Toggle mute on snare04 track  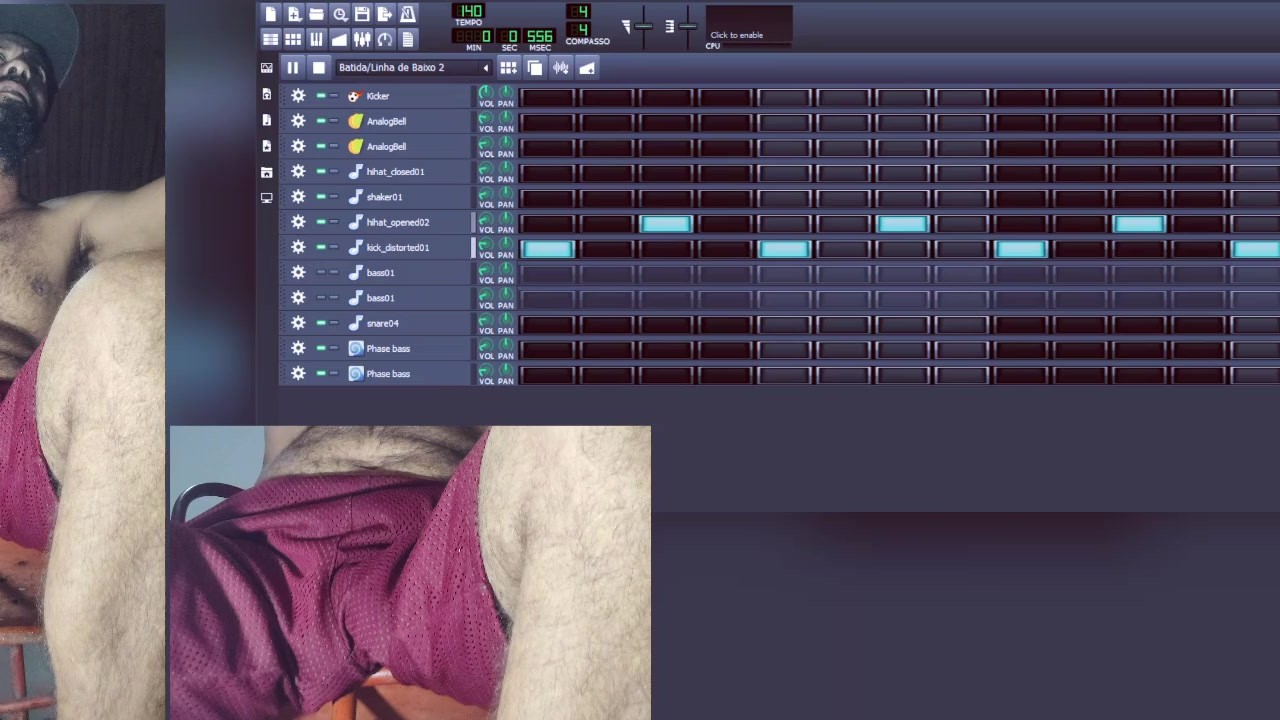(321, 323)
